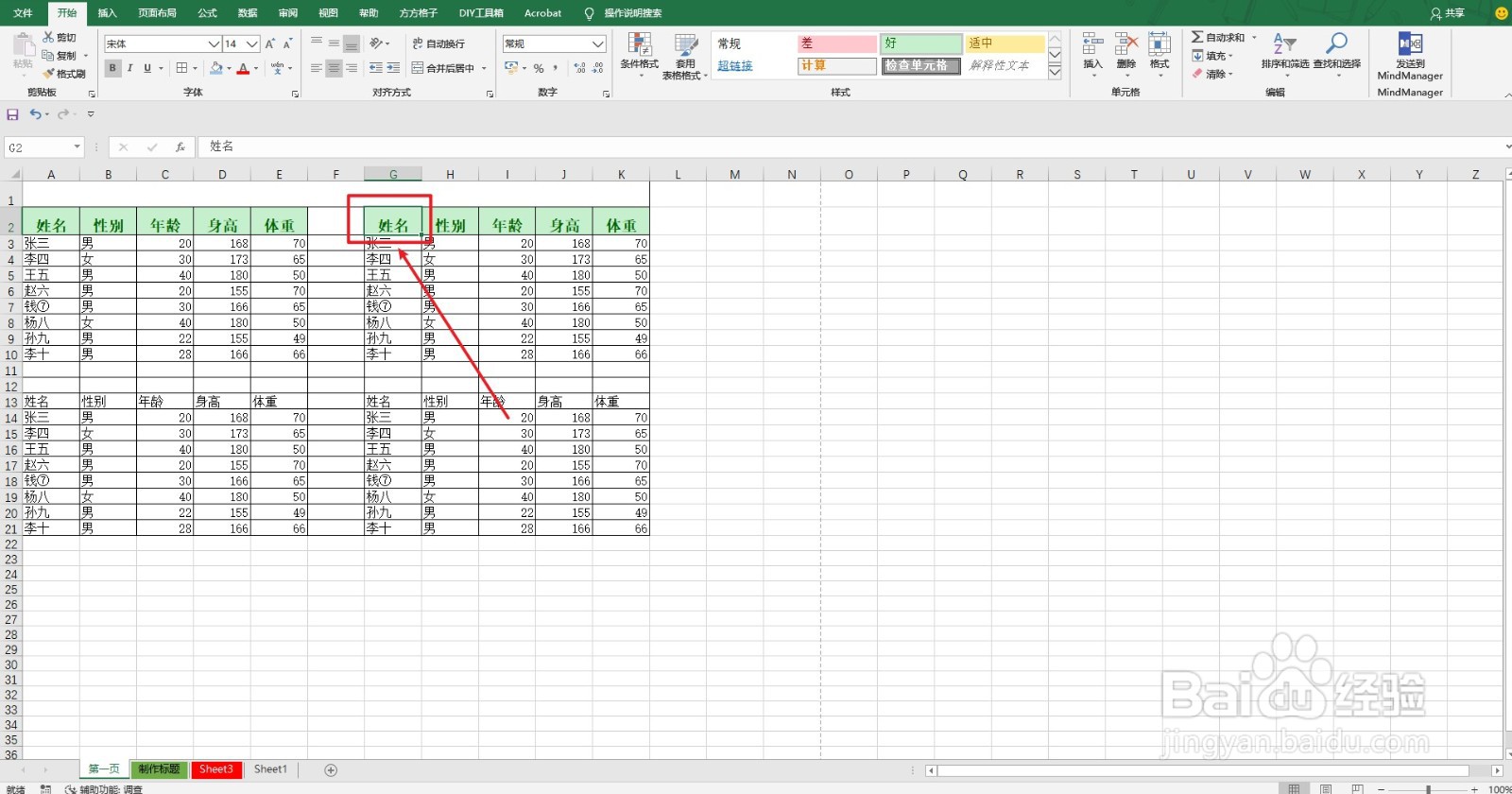Click the Copy (复制) button
This screenshot has height=794, width=1512.
(x=59, y=56)
